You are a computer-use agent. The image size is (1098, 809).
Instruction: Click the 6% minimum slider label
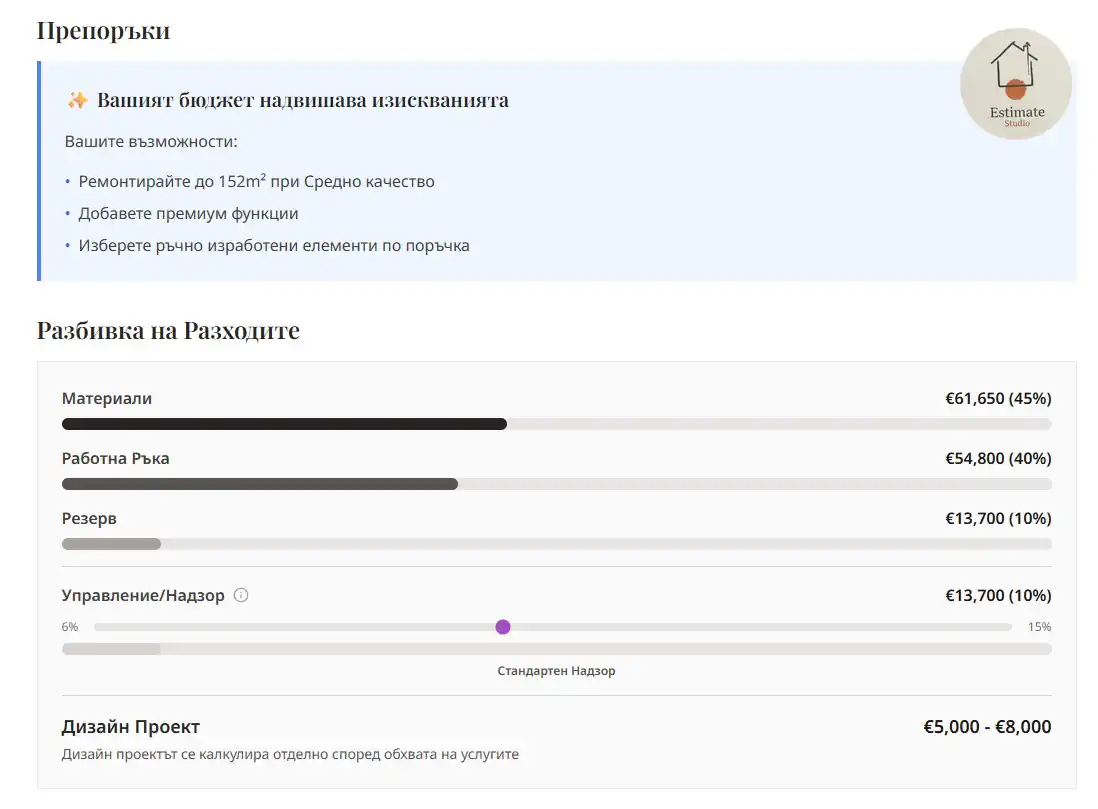click(70, 627)
